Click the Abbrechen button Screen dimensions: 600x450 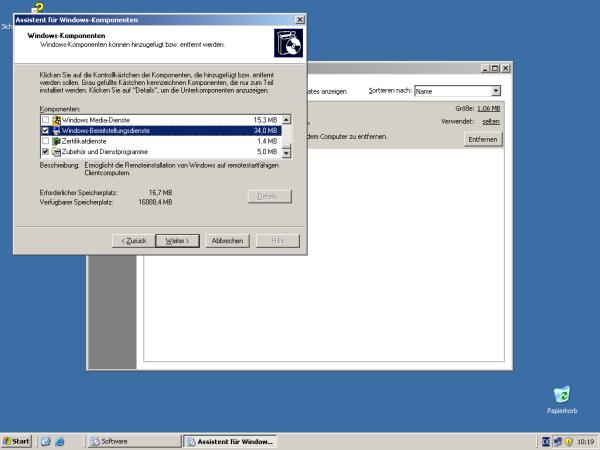pyautogui.click(x=228, y=241)
